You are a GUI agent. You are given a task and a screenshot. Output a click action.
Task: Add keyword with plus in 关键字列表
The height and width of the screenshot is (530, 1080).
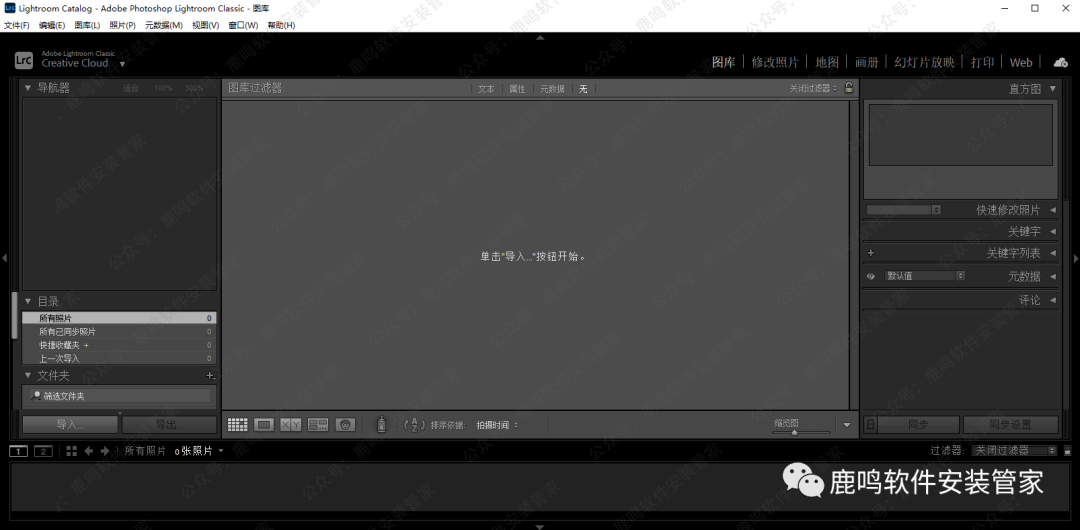[871, 253]
